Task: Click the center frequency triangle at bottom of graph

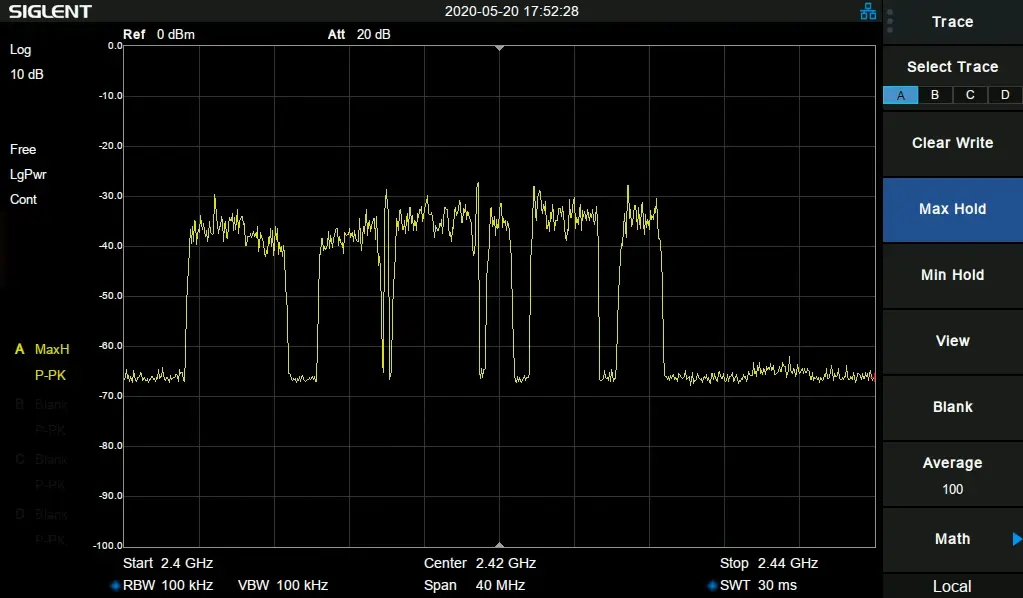Action: click(x=500, y=544)
